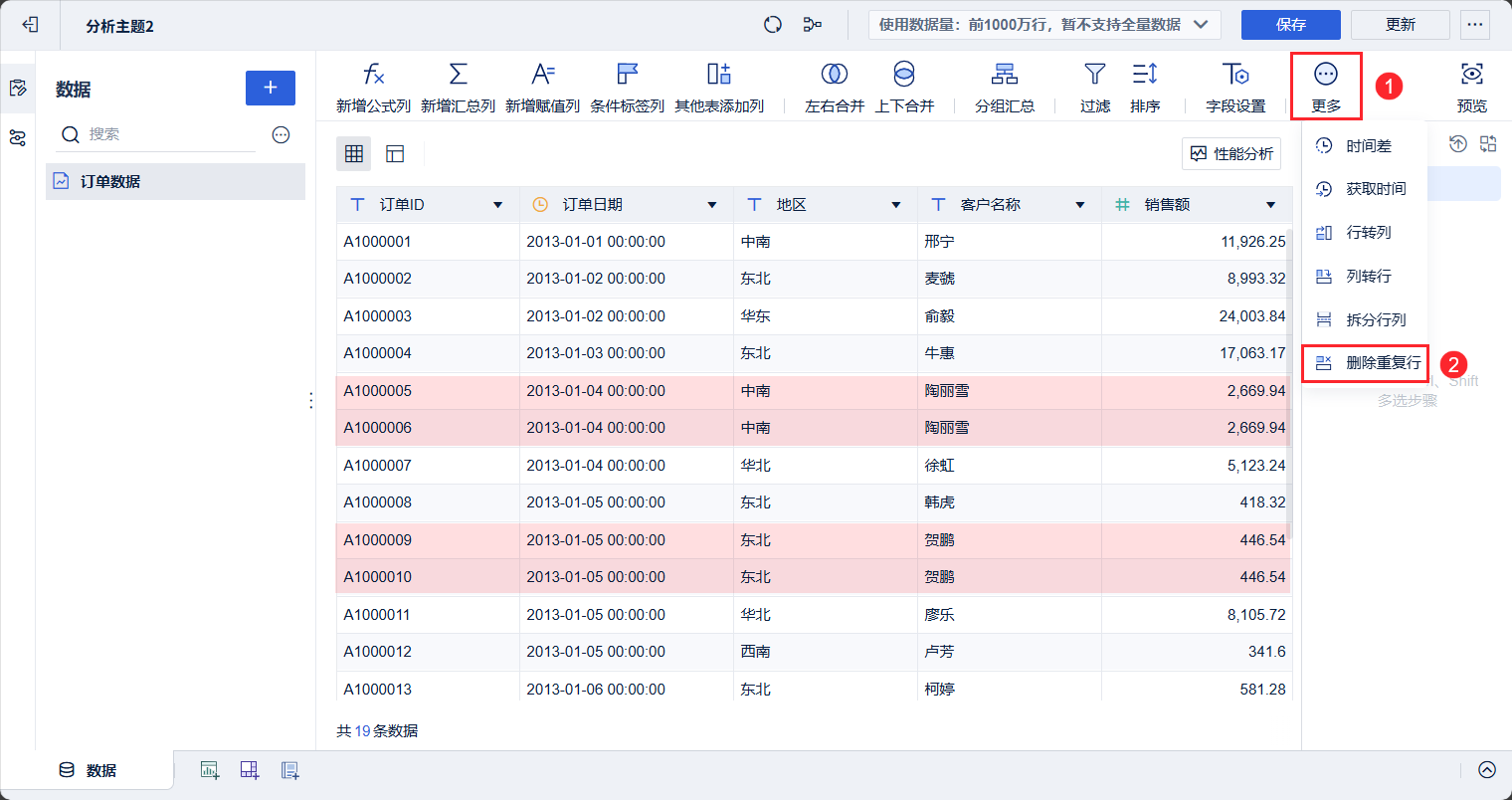The image size is (1512, 800).
Task: Switch to the data grid view
Action: [354, 153]
